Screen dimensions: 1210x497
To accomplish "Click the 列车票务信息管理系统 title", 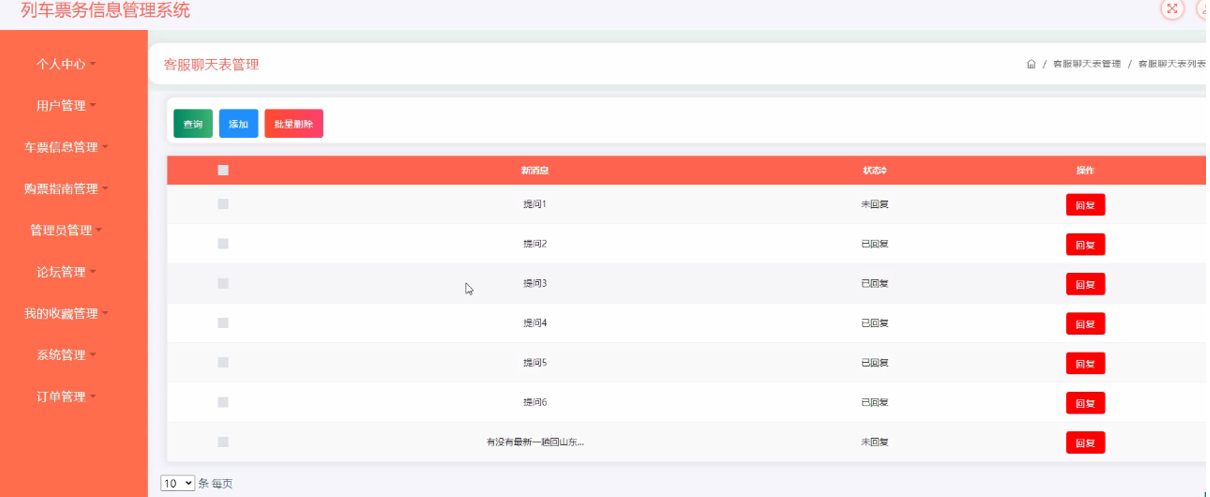I will point(105,10).
